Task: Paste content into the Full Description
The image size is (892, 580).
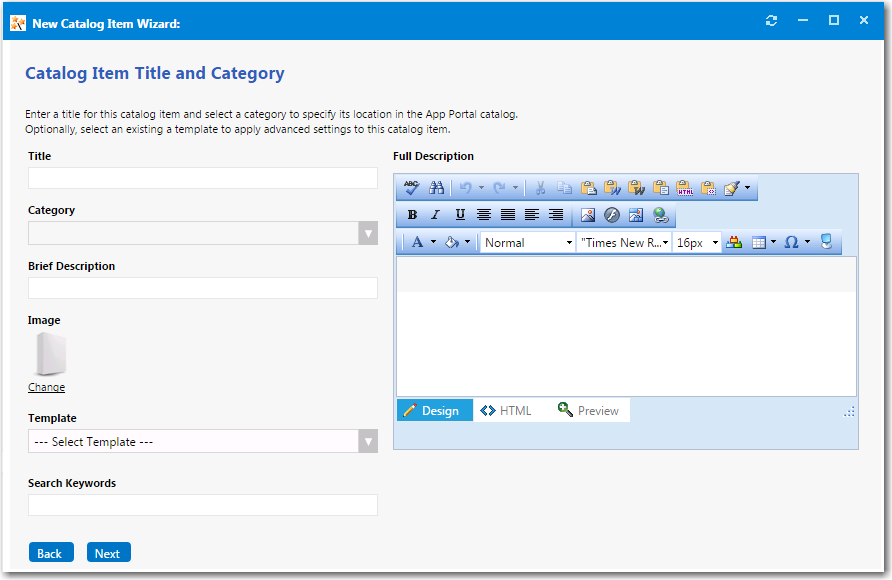Action: (x=588, y=187)
